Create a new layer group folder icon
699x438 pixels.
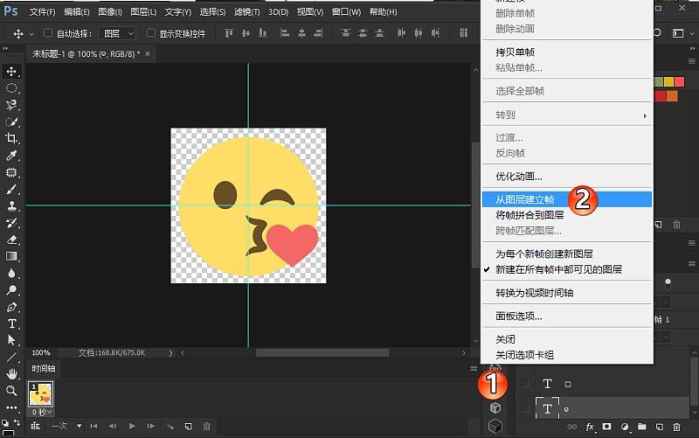click(642, 427)
